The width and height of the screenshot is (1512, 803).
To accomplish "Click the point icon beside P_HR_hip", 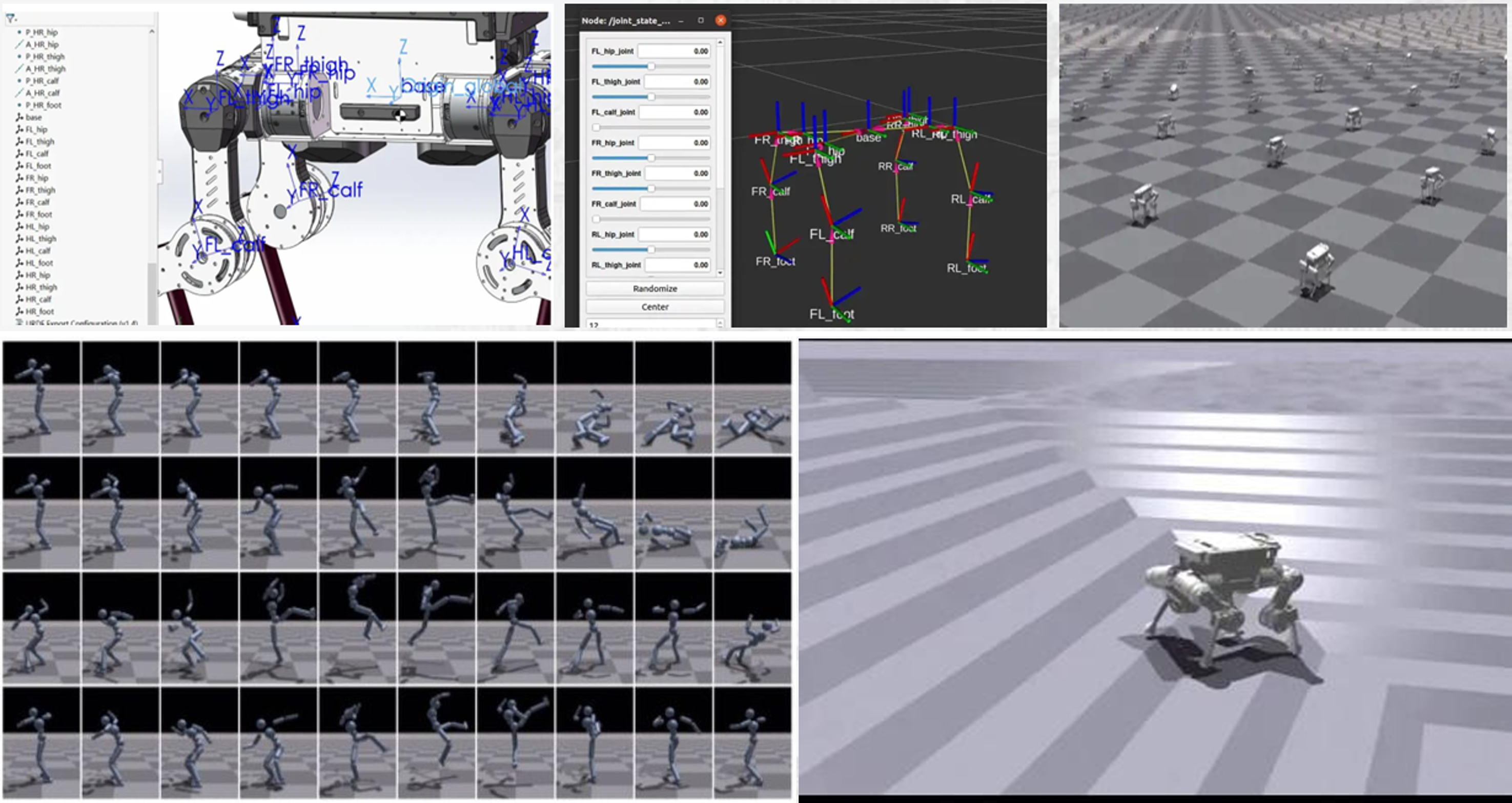I will 19,32.
